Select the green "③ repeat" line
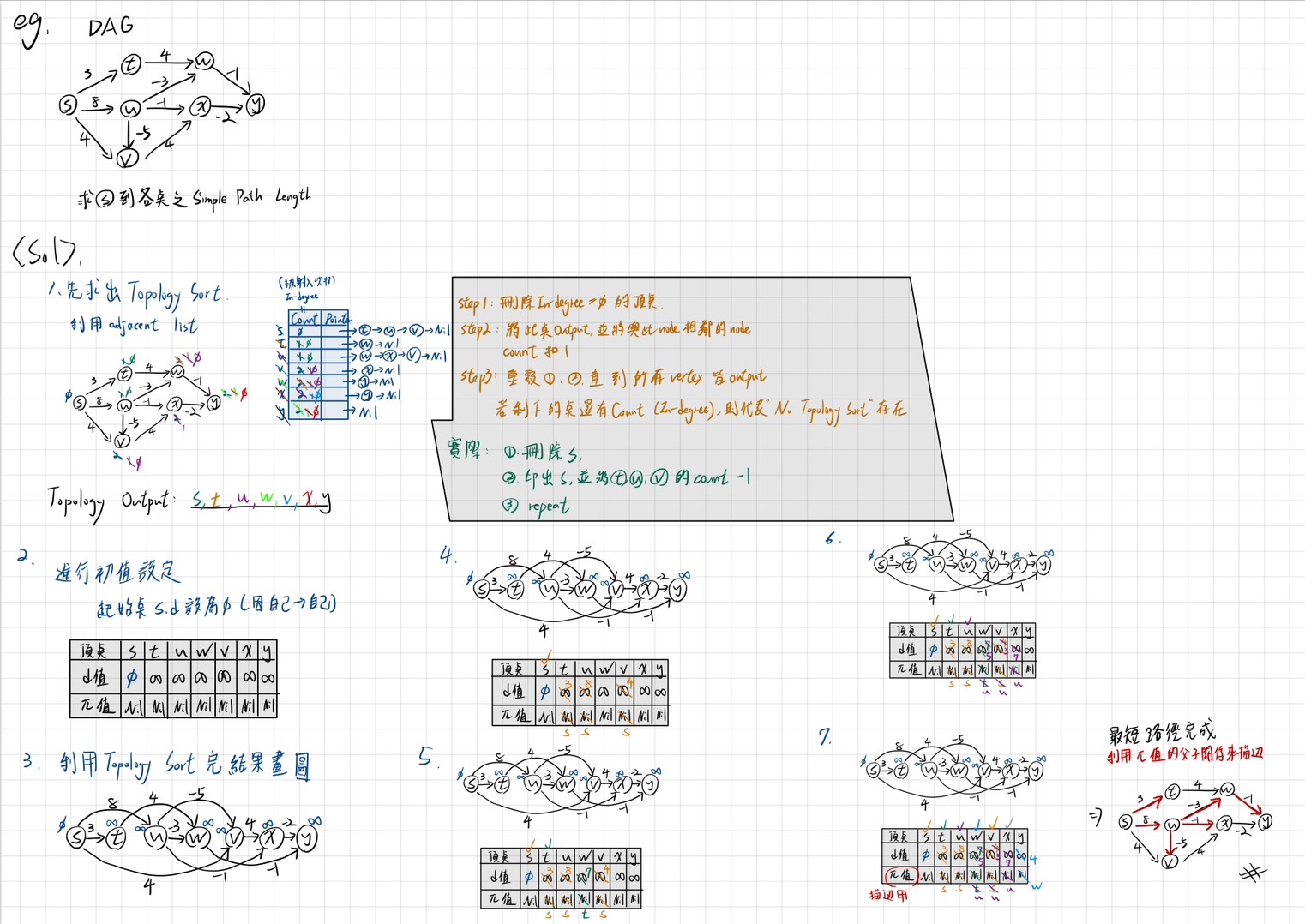 point(535,506)
